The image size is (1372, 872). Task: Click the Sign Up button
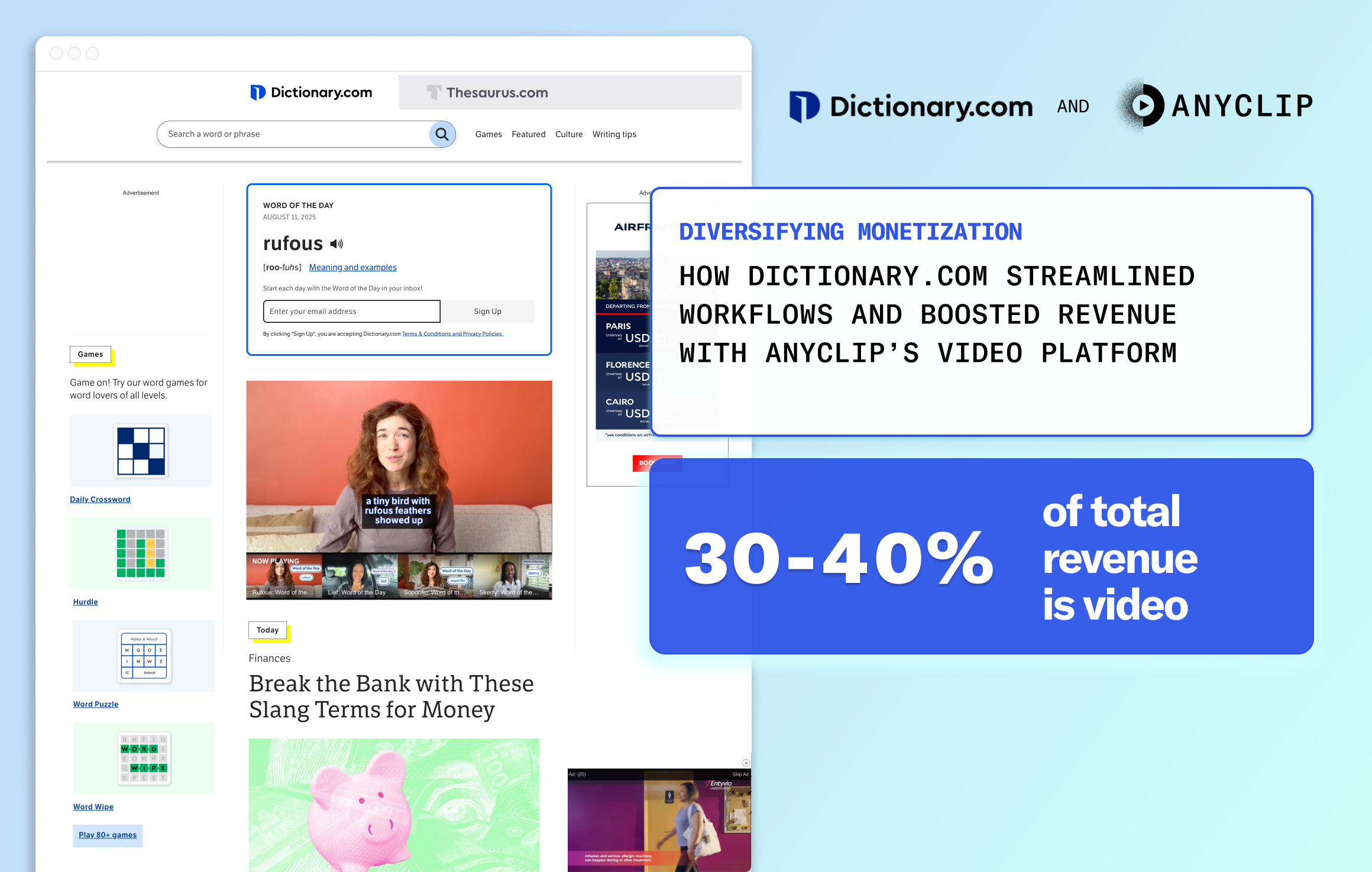487,311
